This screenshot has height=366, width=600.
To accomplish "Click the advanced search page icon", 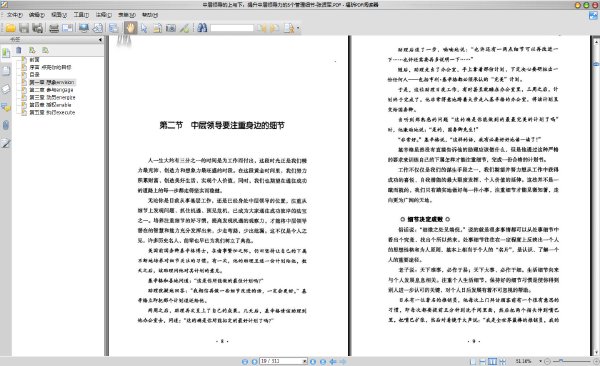I will [289, 28].
